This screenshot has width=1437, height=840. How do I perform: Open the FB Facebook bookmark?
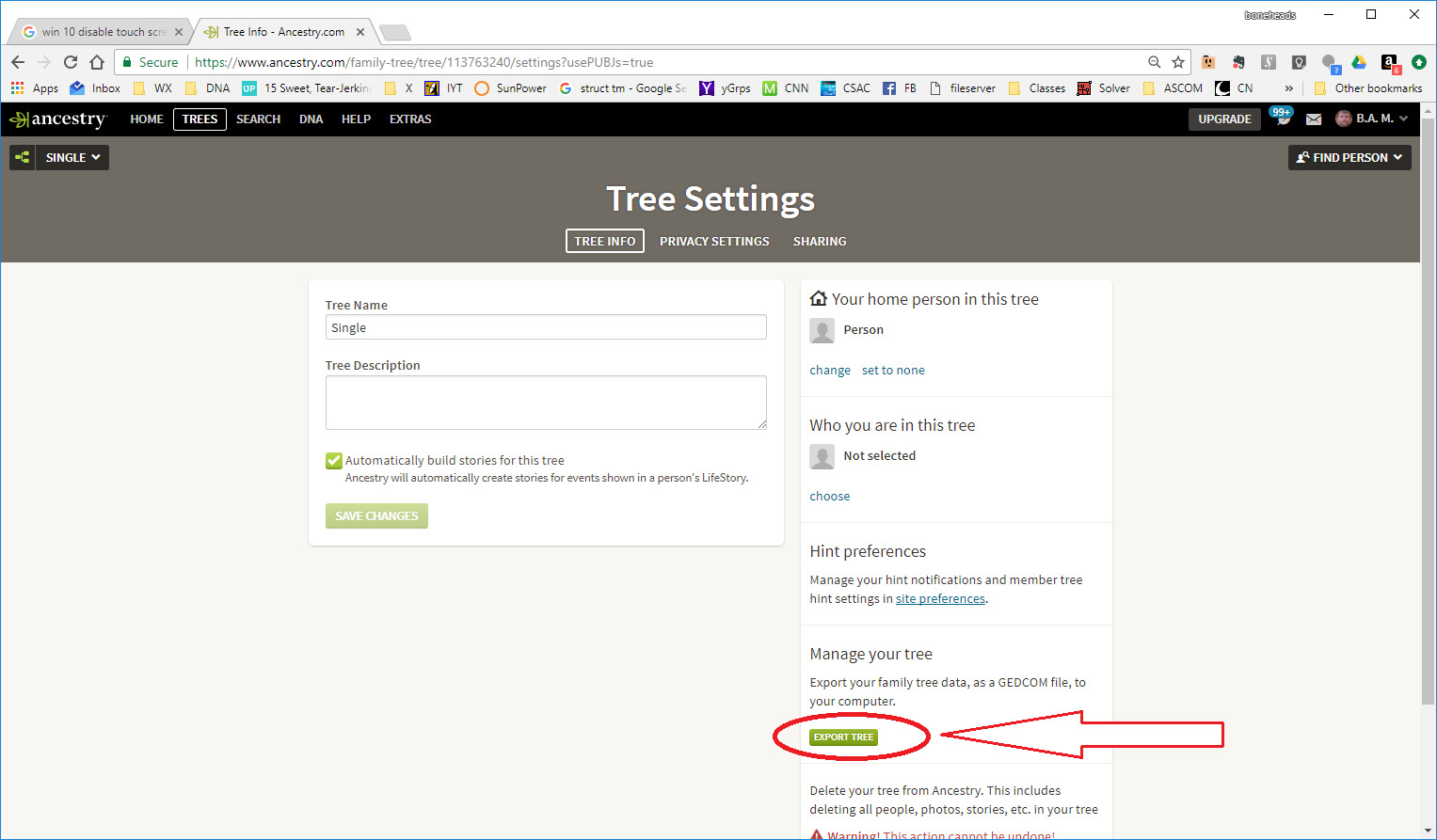pyautogui.click(x=899, y=88)
